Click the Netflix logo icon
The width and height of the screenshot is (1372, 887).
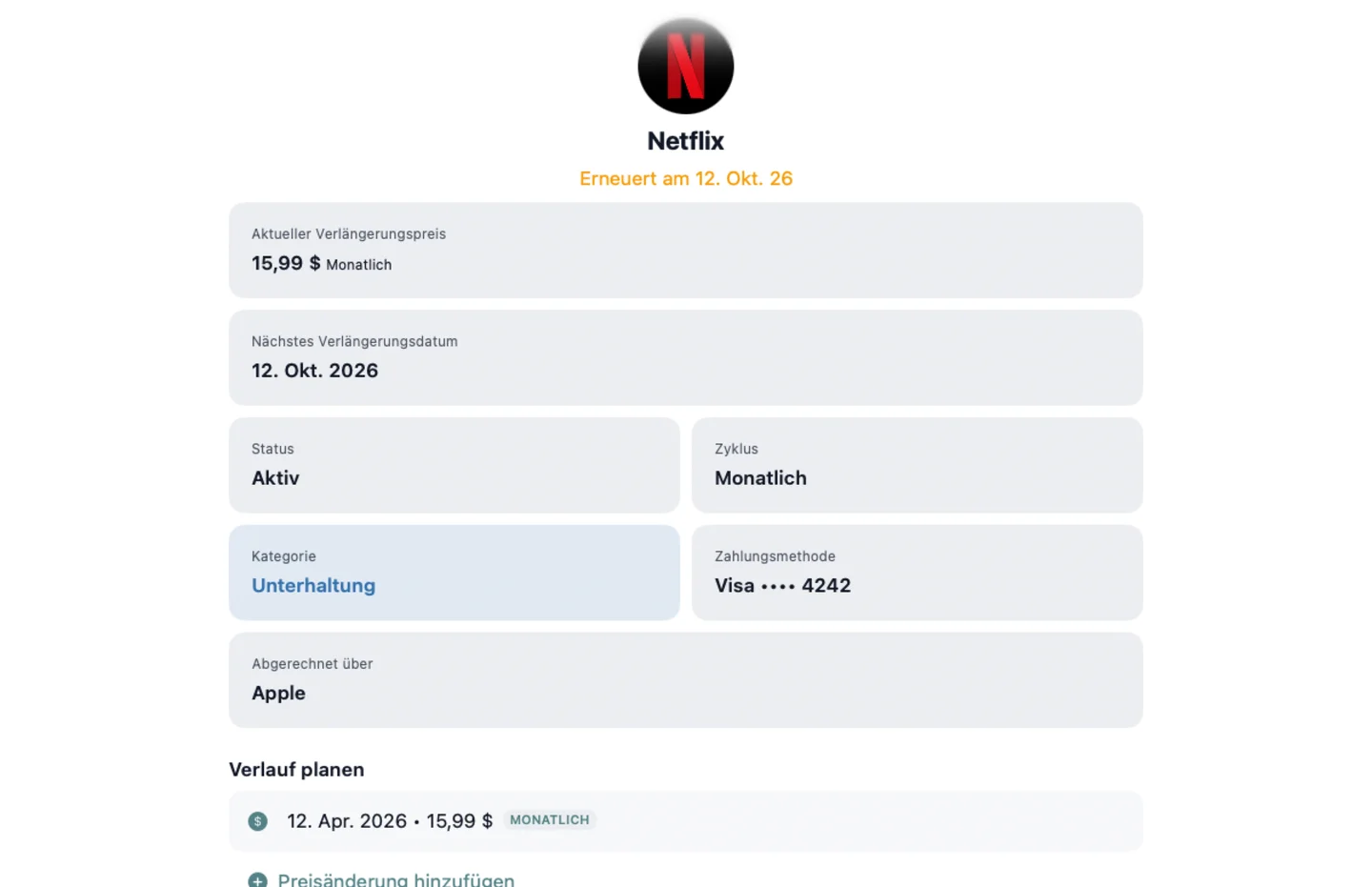685,66
